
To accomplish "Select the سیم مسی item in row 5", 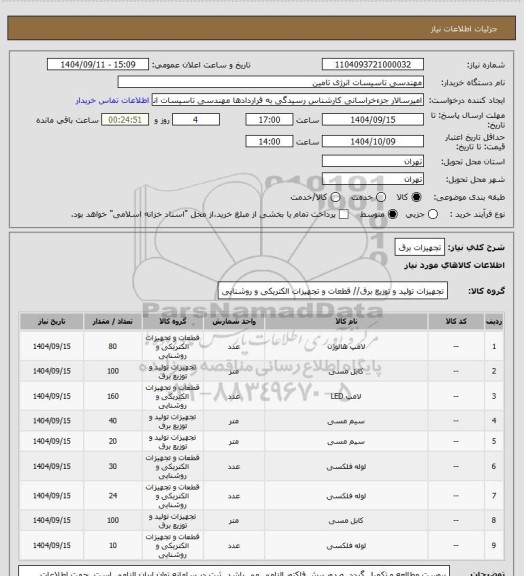I will point(346,442).
